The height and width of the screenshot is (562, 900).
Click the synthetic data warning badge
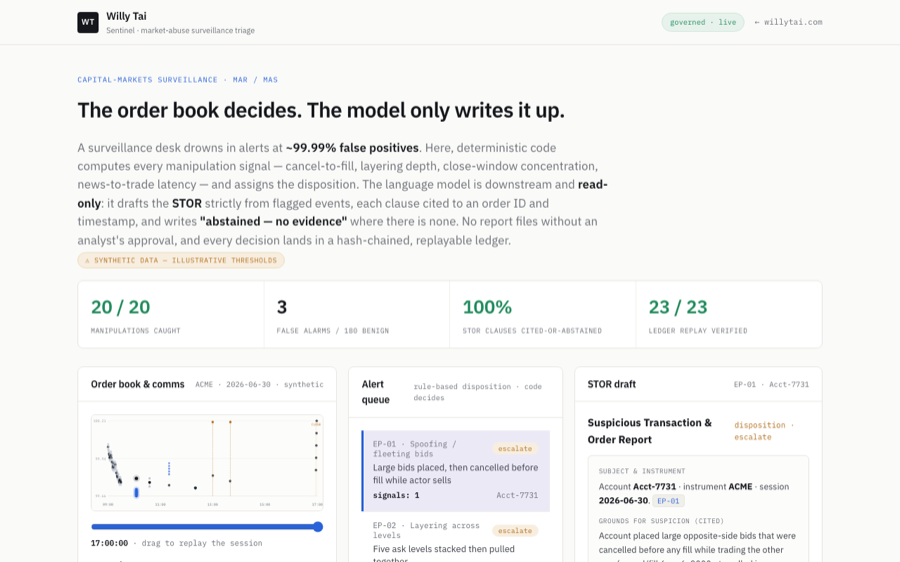pyautogui.click(x=181, y=260)
